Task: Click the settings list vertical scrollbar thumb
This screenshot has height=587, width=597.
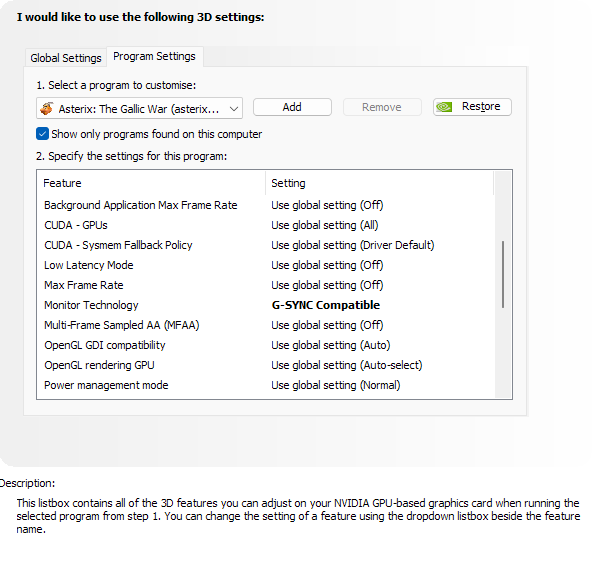Action: pos(503,274)
